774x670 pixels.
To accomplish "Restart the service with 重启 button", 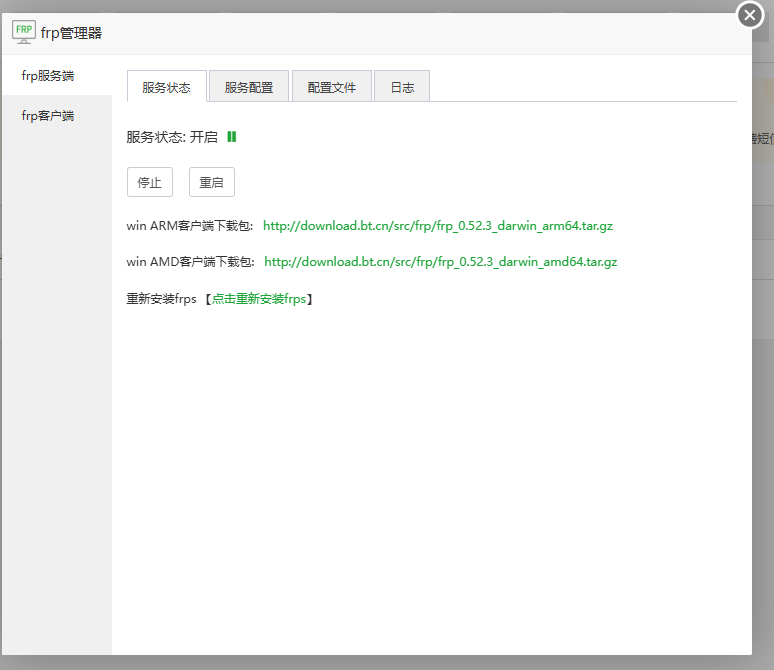I will [x=212, y=182].
